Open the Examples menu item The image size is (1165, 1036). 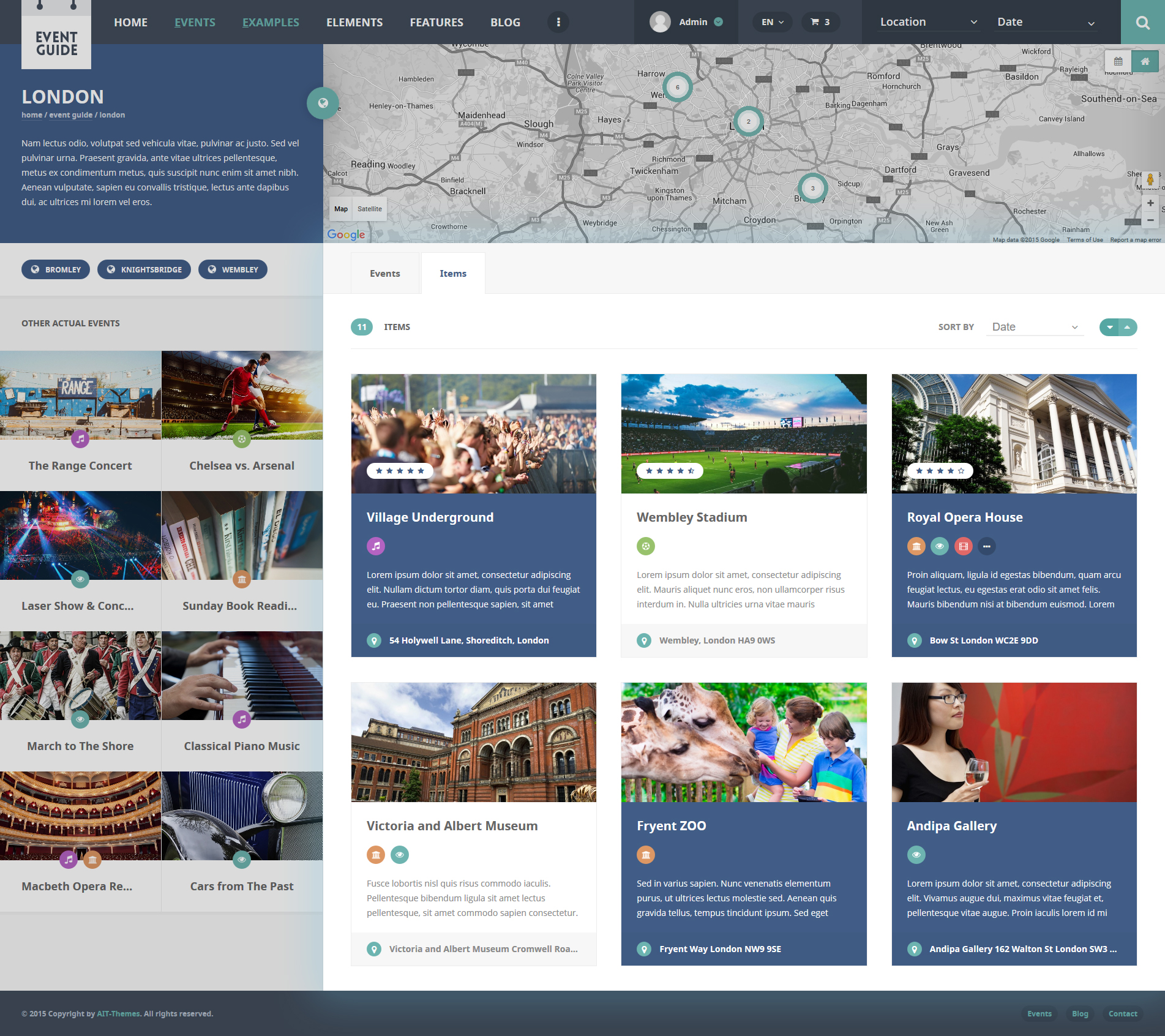[271, 23]
